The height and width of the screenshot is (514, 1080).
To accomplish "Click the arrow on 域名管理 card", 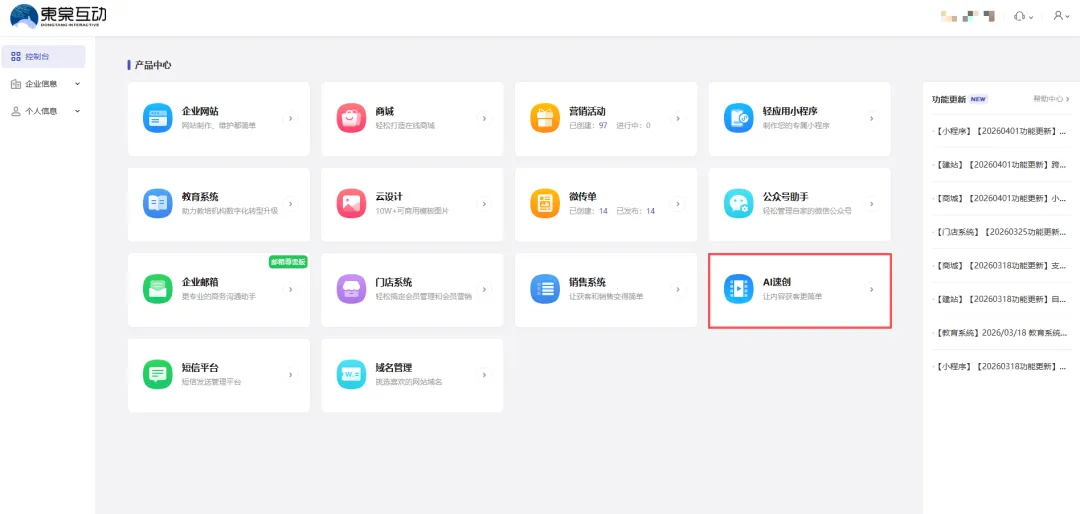I will click(484, 375).
